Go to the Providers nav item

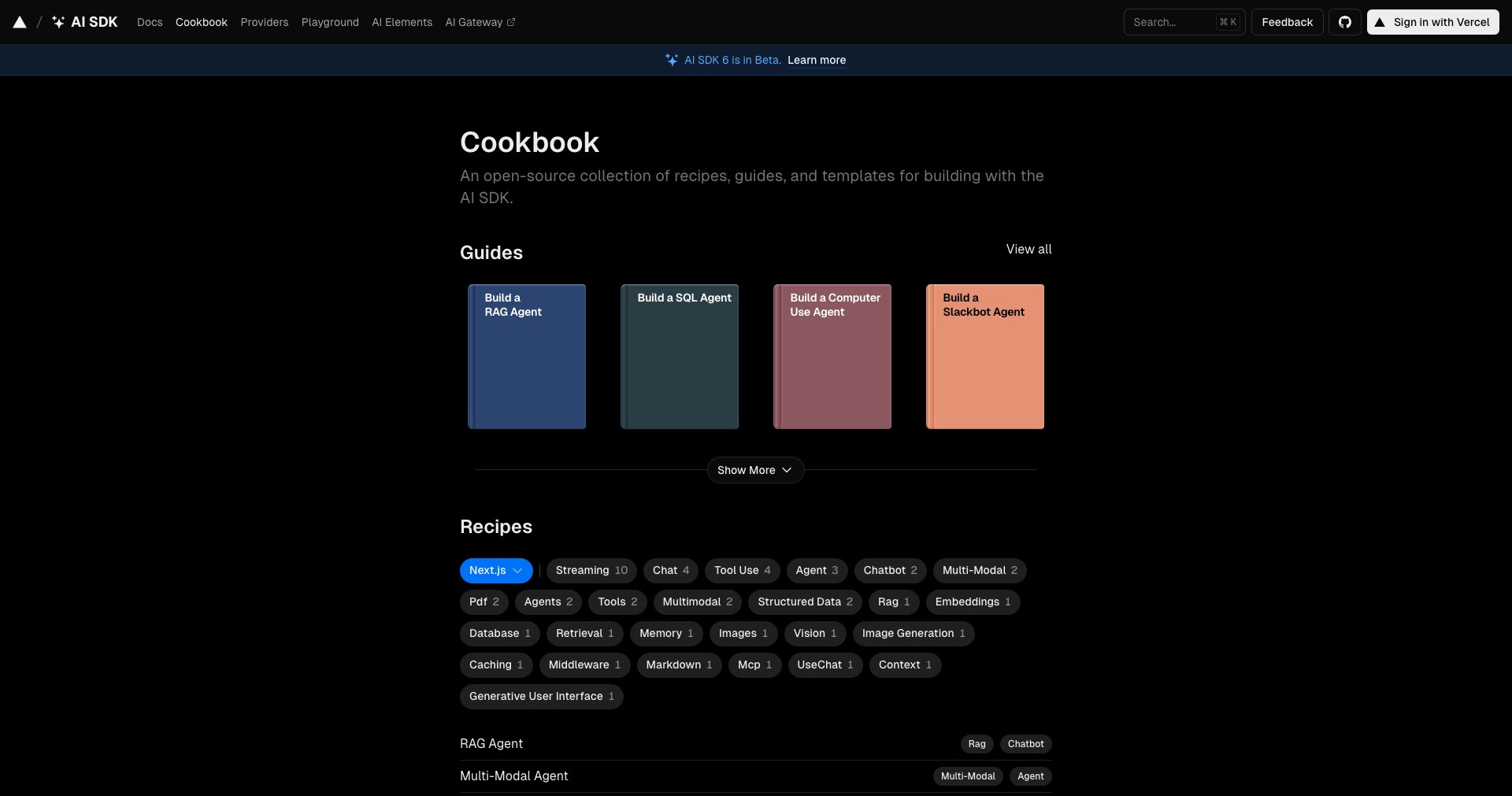(x=265, y=22)
